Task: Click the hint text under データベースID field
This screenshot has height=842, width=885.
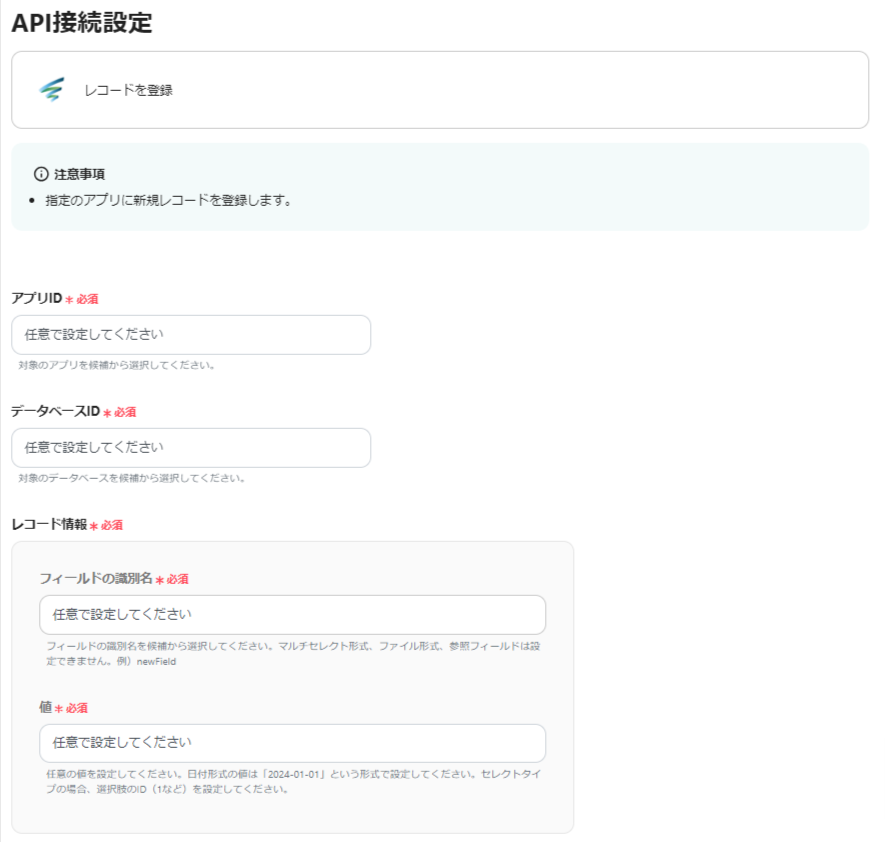Action: pyautogui.click(x=132, y=478)
